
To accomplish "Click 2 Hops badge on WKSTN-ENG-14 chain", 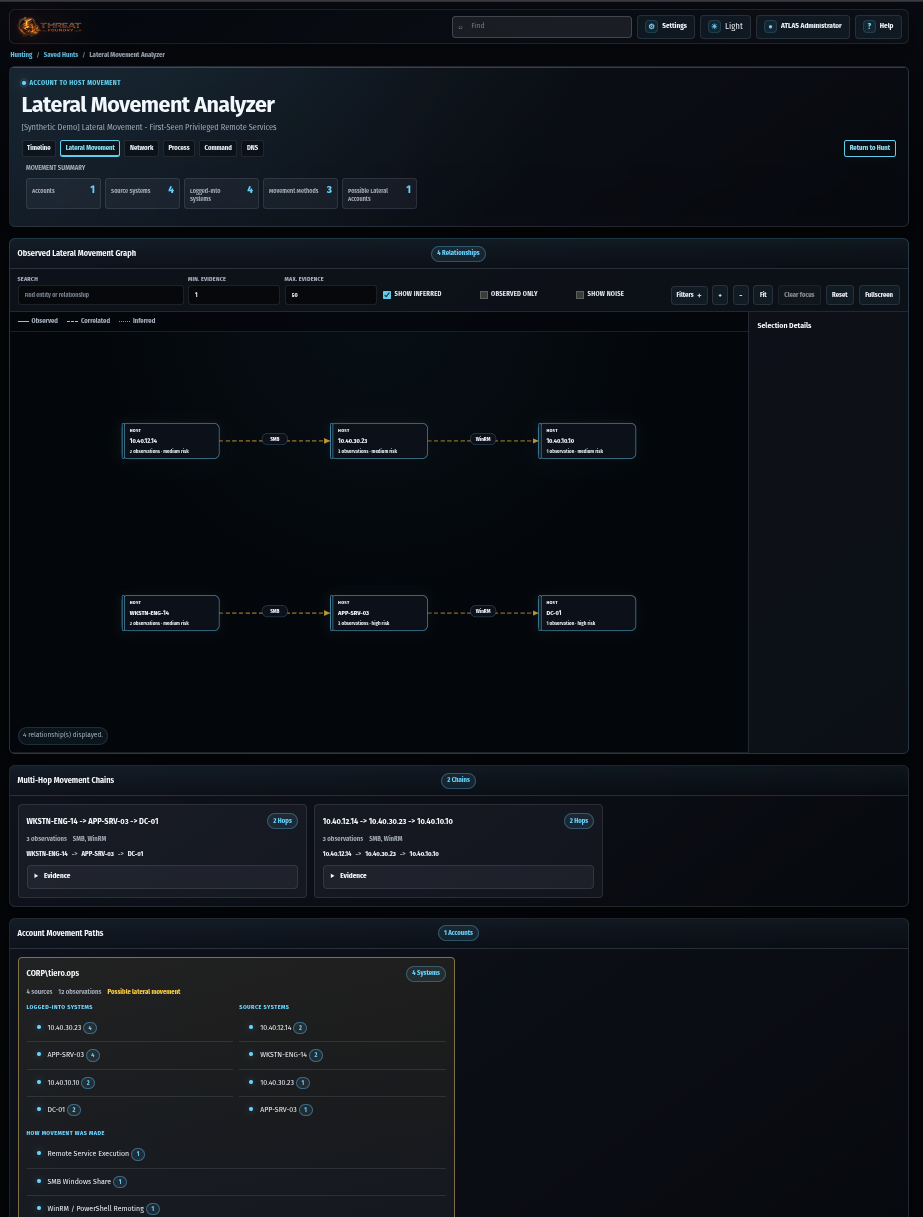I will (x=283, y=821).
